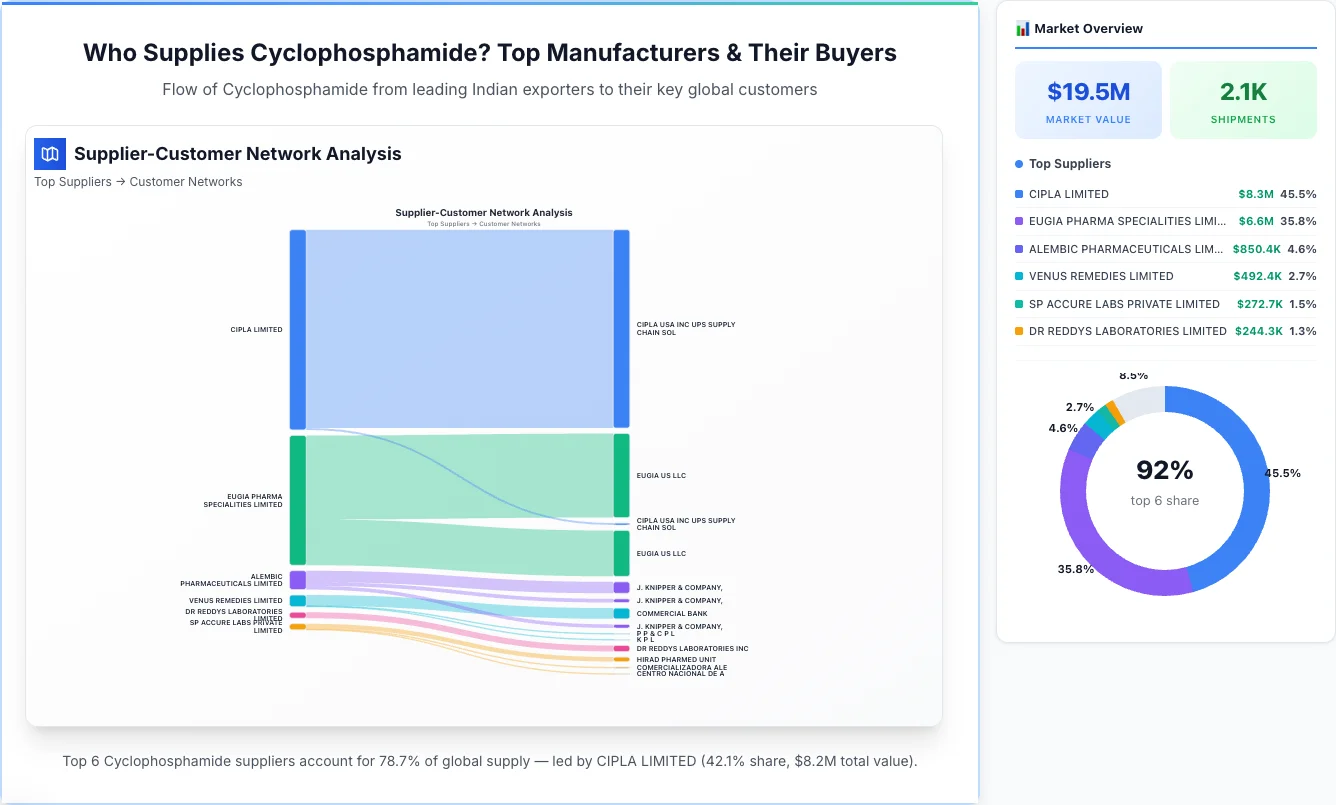Select the teal marker beside VENUS REMEDIES LIMITED
Image resolution: width=1336 pixels, height=805 pixels.
click(1017, 276)
